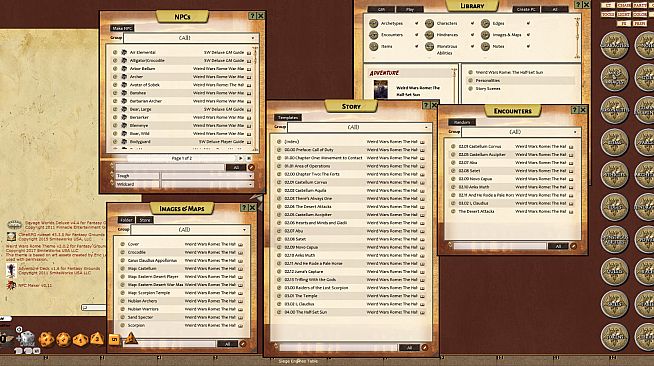Click the help icon in NPCs window
This screenshot has width=654, height=366.
coord(252,16)
